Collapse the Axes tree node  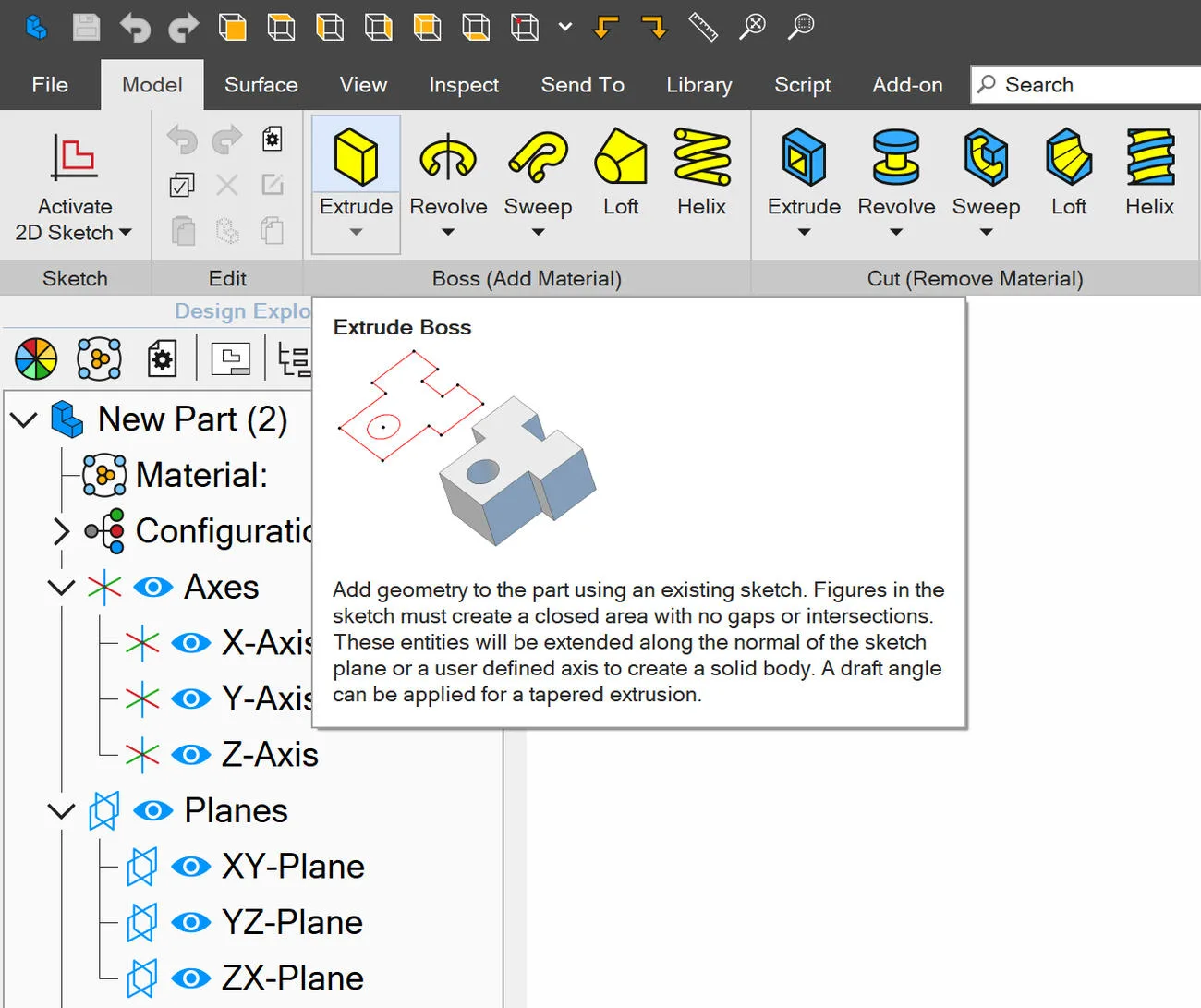coord(61,587)
